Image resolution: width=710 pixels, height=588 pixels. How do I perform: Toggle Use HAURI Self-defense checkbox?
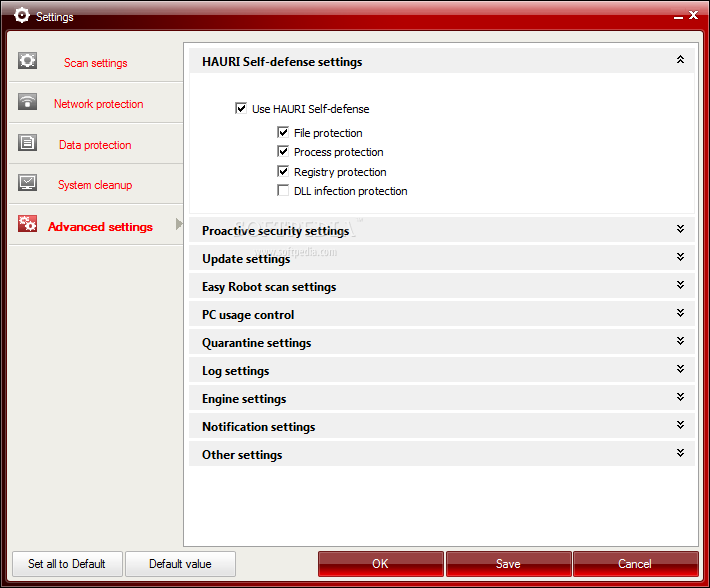tap(241, 109)
